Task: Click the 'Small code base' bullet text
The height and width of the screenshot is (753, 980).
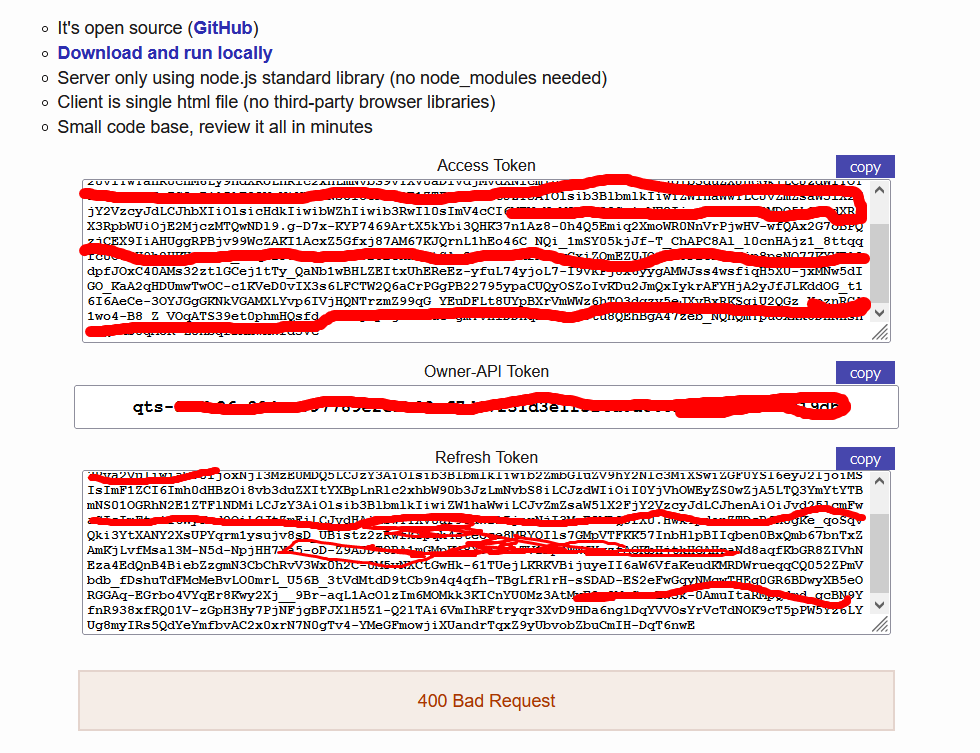Action: tap(215, 127)
